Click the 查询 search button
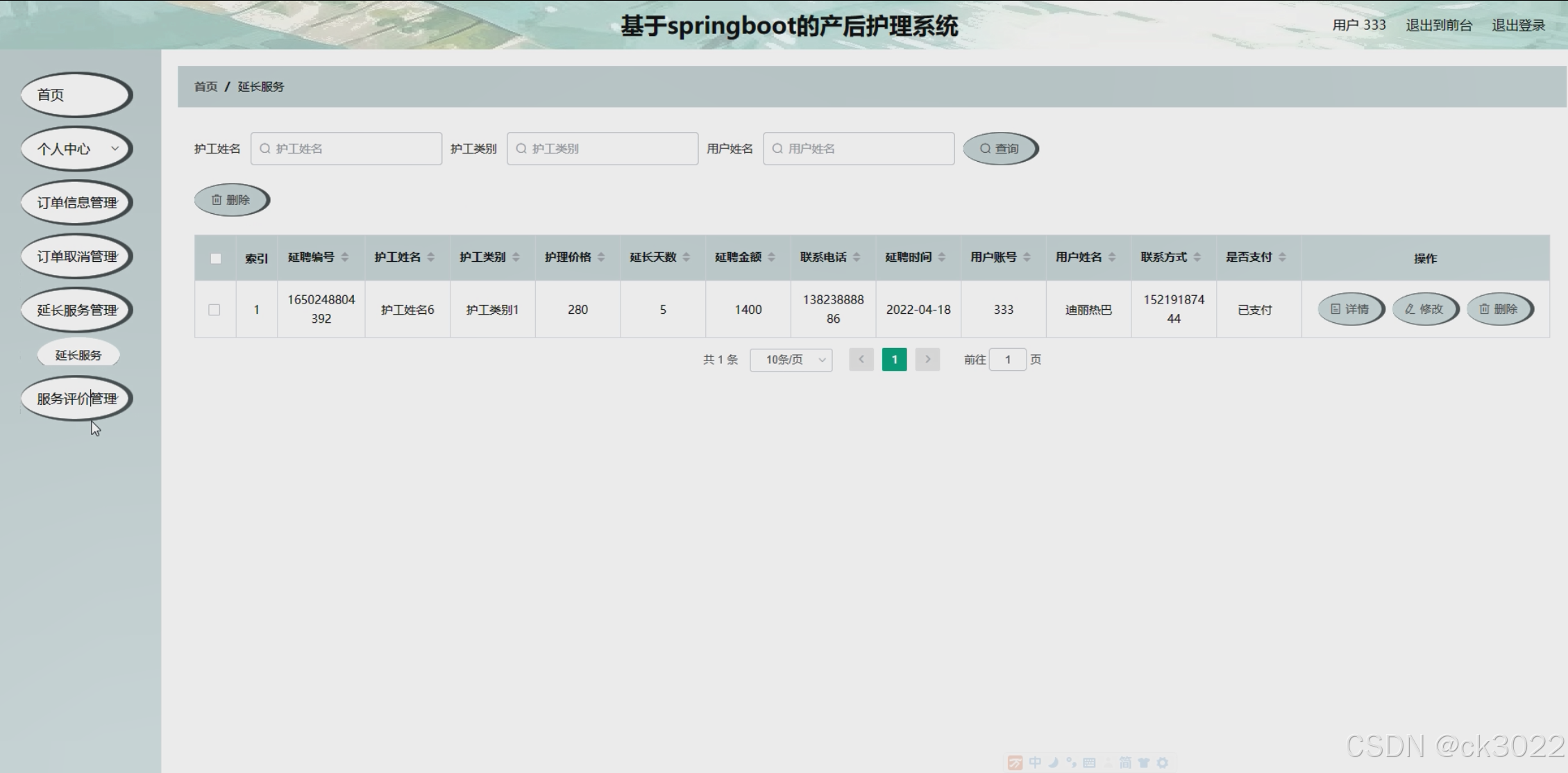1568x773 pixels. (x=1000, y=149)
